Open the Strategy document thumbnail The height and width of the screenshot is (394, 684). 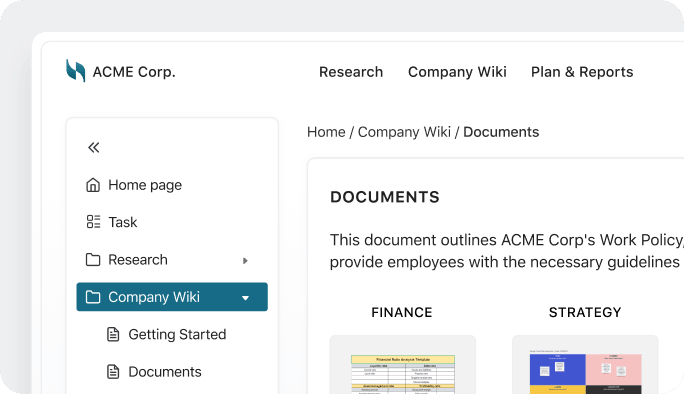(585, 365)
